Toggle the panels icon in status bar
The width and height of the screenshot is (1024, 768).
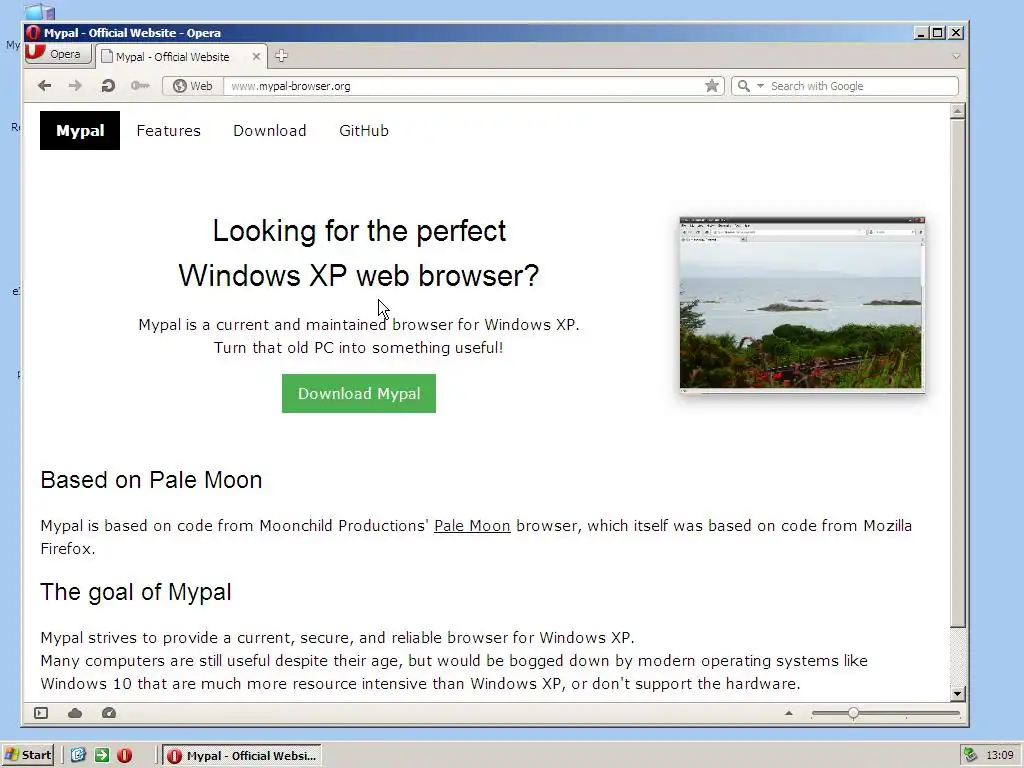(41, 713)
